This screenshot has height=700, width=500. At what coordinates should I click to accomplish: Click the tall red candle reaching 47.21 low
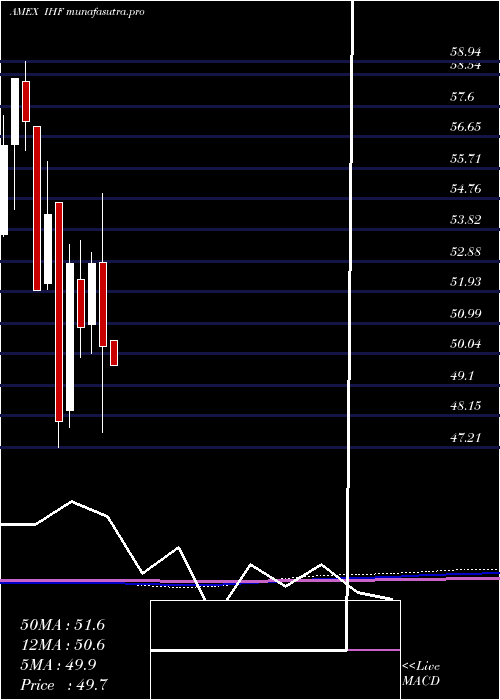click(x=59, y=312)
